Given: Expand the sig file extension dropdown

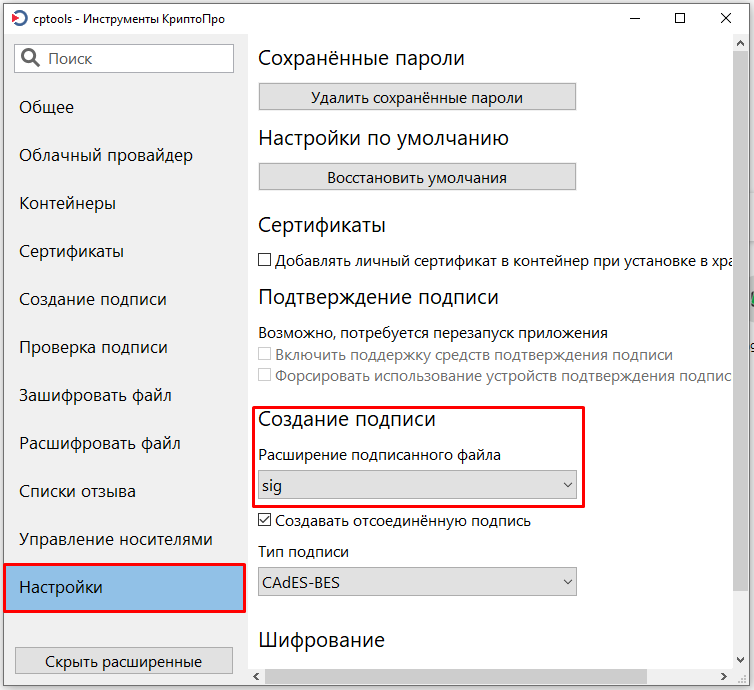Looking at the screenshot, I should (417, 486).
